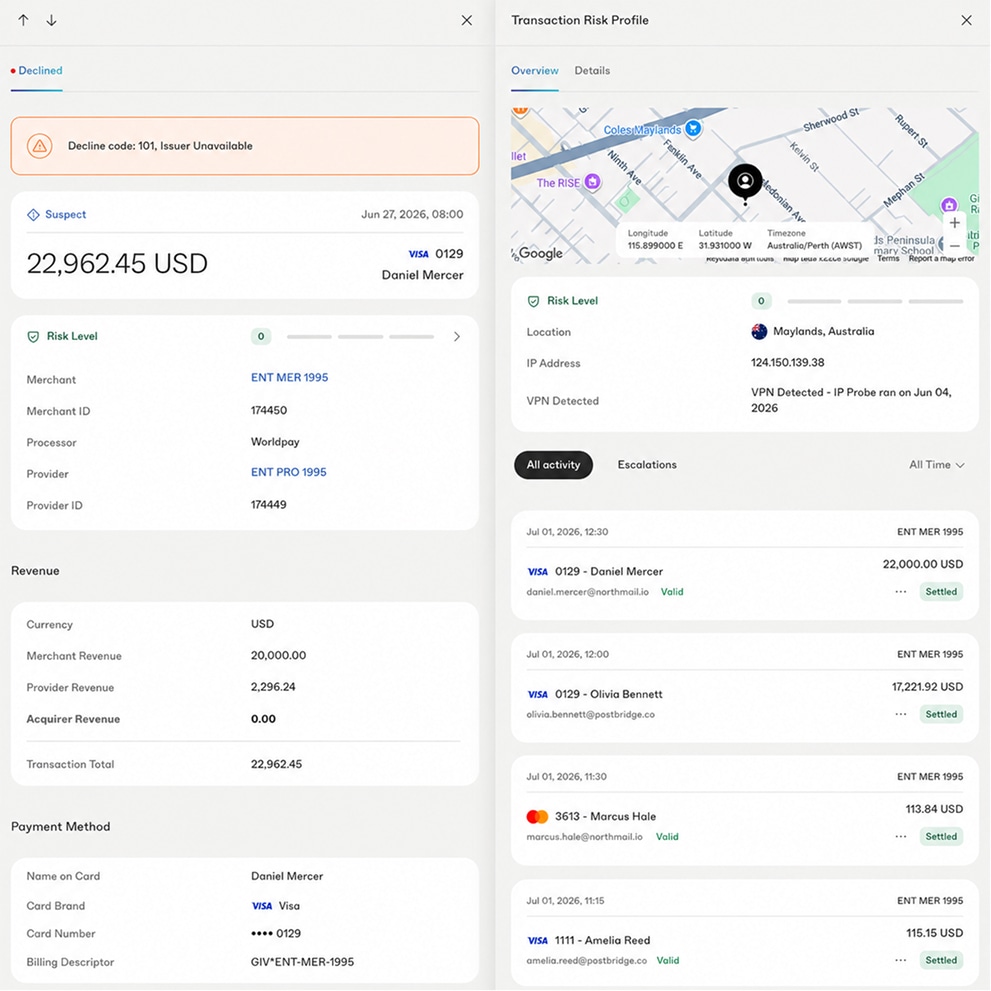Switch to the Details tab

[592, 71]
